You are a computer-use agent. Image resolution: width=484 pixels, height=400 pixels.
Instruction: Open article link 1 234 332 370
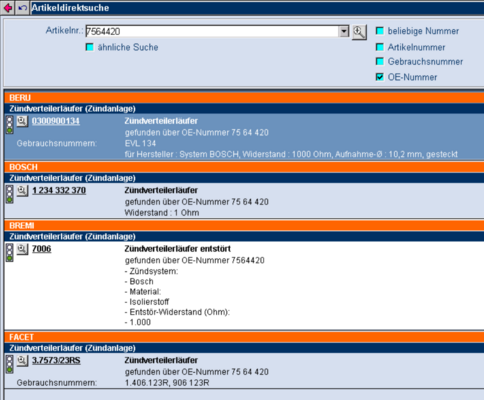59,190
